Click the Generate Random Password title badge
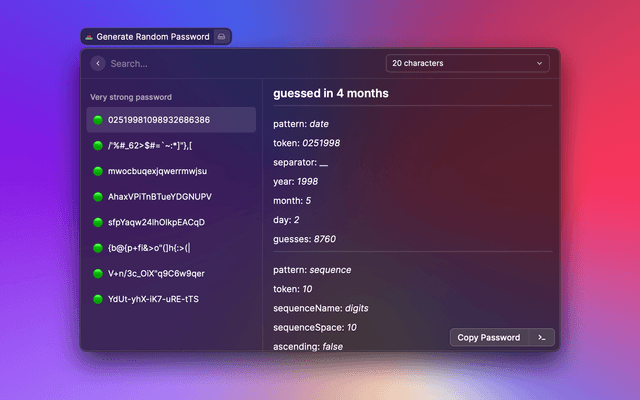This screenshot has height=400, width=640. click(x=152, y=36)
